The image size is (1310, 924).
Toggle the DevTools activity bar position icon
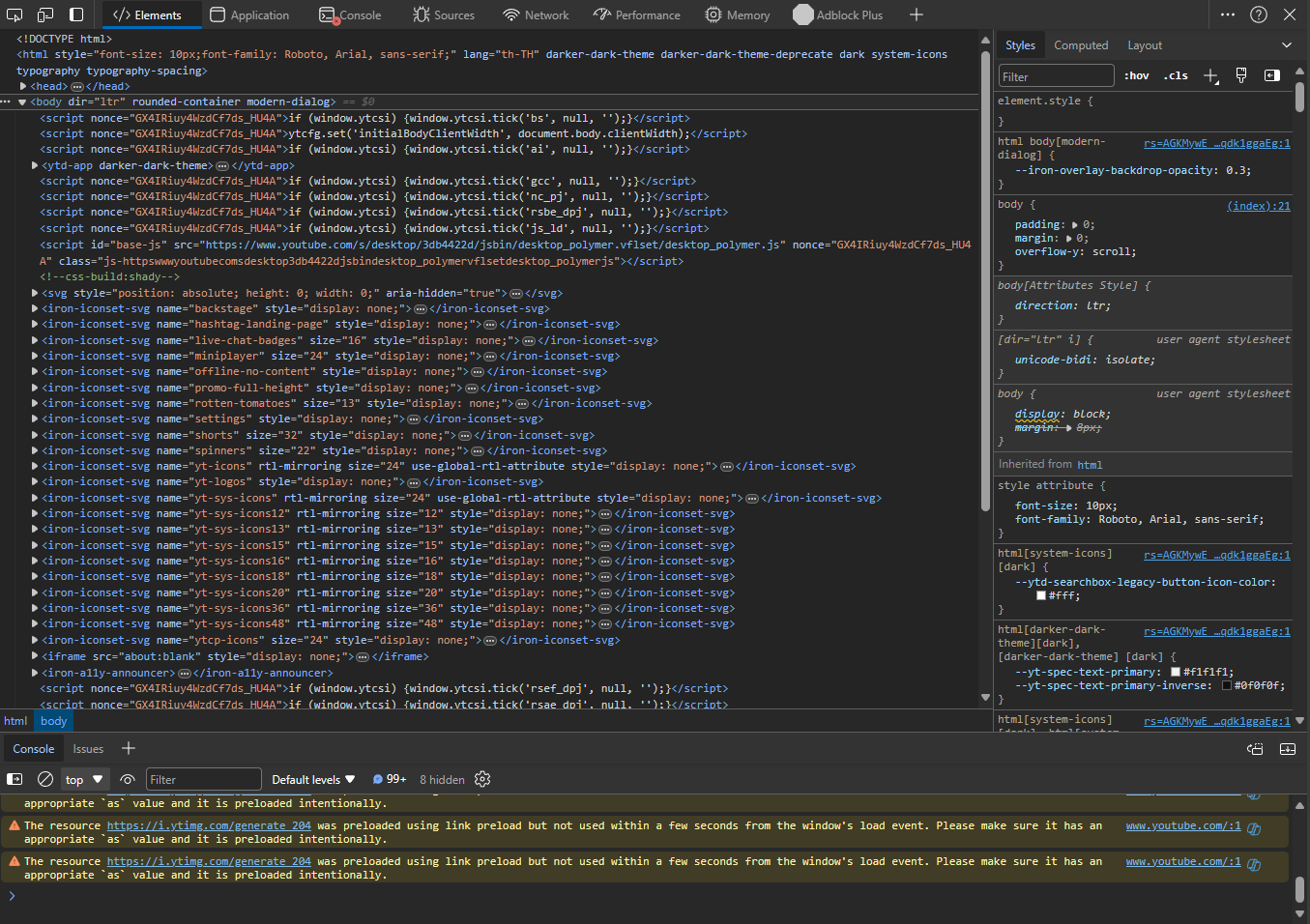(x=76, y=14)
